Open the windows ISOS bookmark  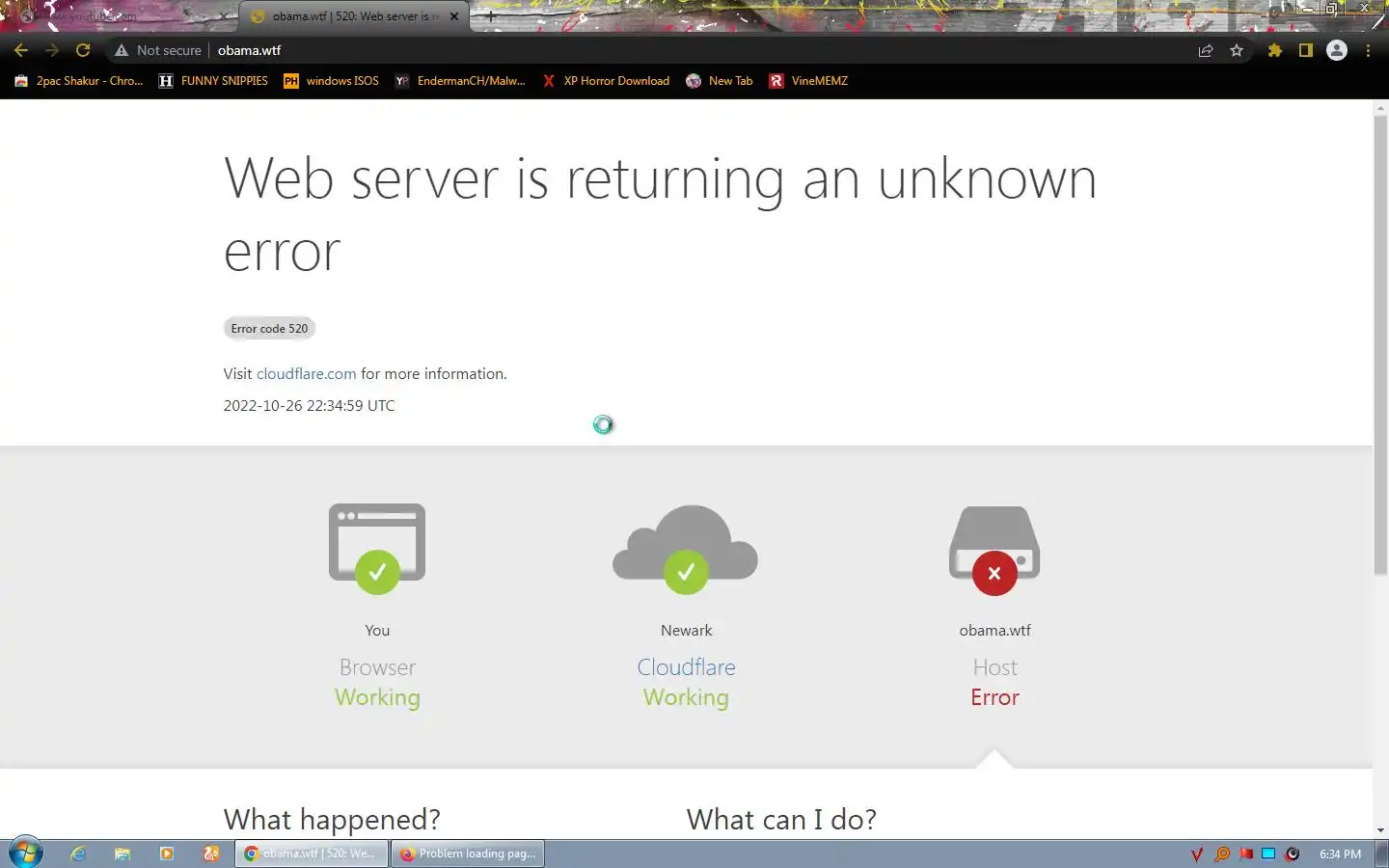[x=332, y=81]
